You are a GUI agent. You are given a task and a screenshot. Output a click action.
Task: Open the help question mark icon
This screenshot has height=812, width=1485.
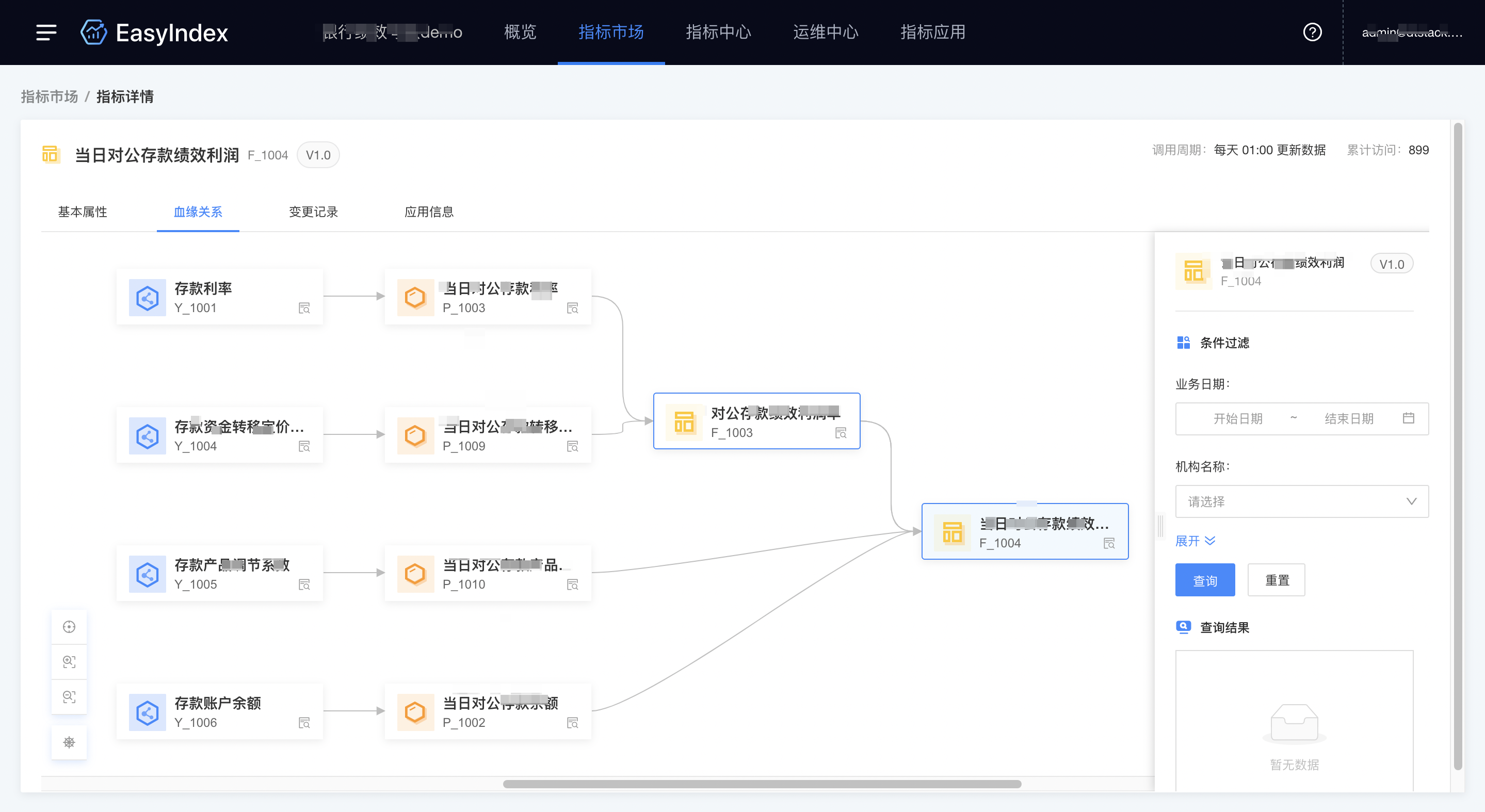[1313, 33]
